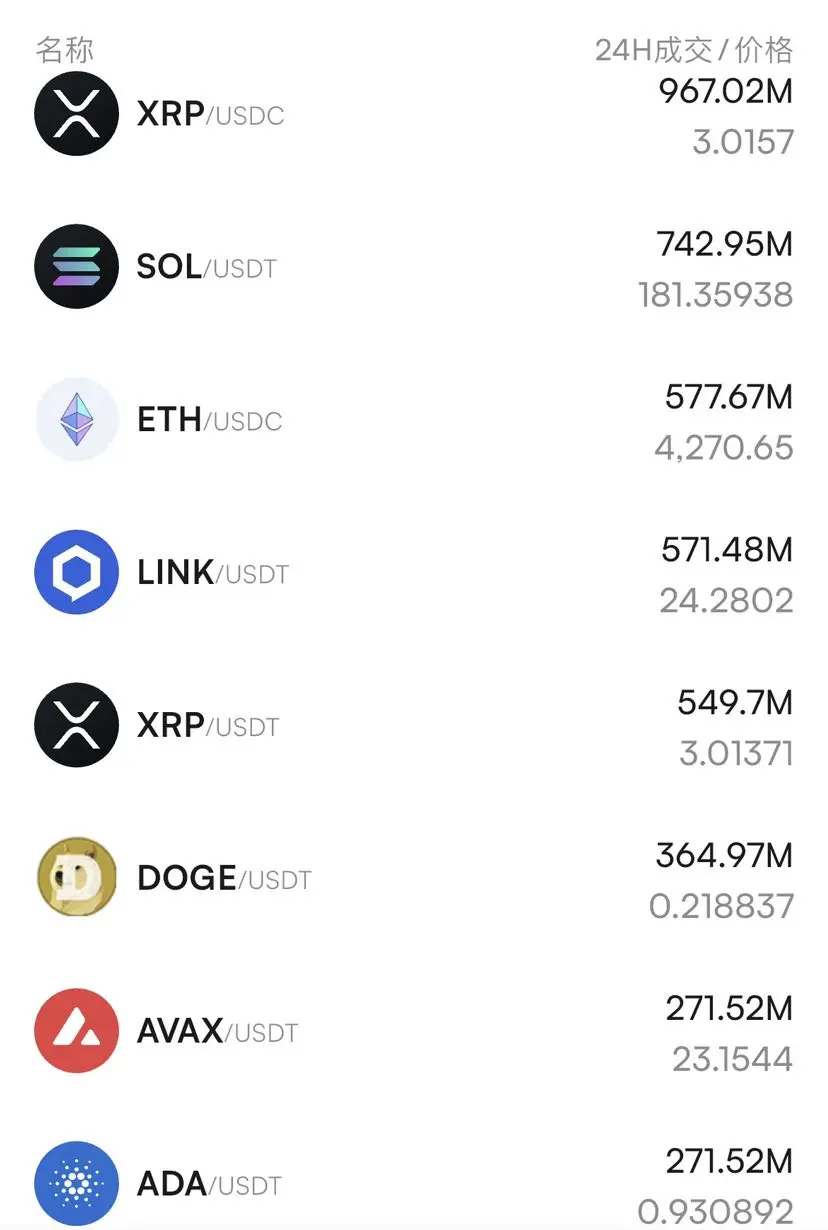Sort by the 名称 column header
This screenshot has height=1230, width=828.
(x=65, y=49)
